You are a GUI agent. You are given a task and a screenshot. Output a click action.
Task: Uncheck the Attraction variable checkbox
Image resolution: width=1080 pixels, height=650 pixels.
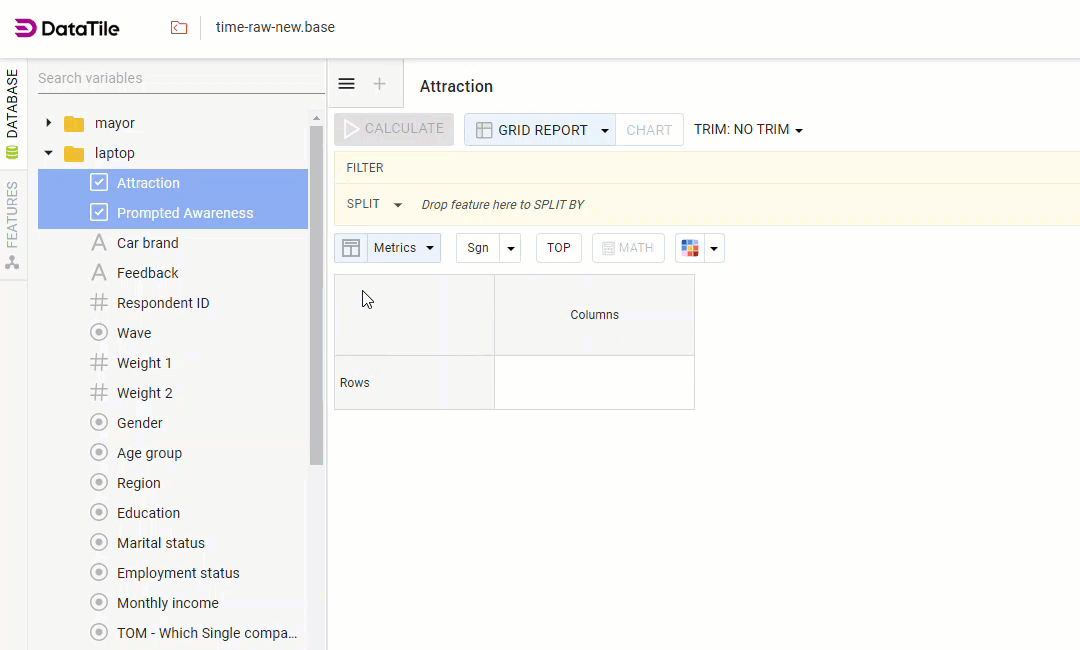[x=99, y=183]
